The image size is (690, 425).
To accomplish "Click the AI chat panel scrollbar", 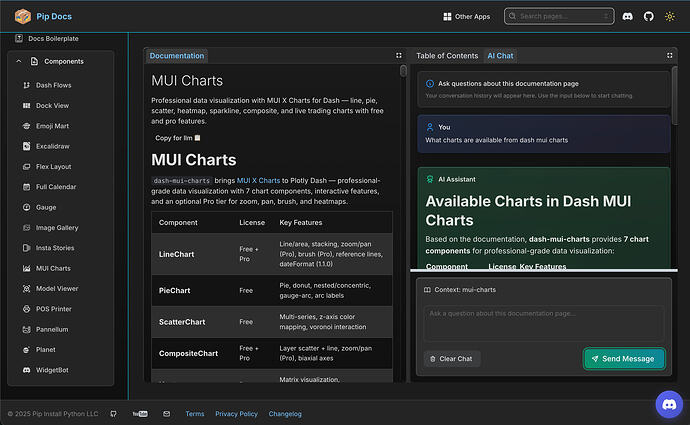I will click(675, 95).
